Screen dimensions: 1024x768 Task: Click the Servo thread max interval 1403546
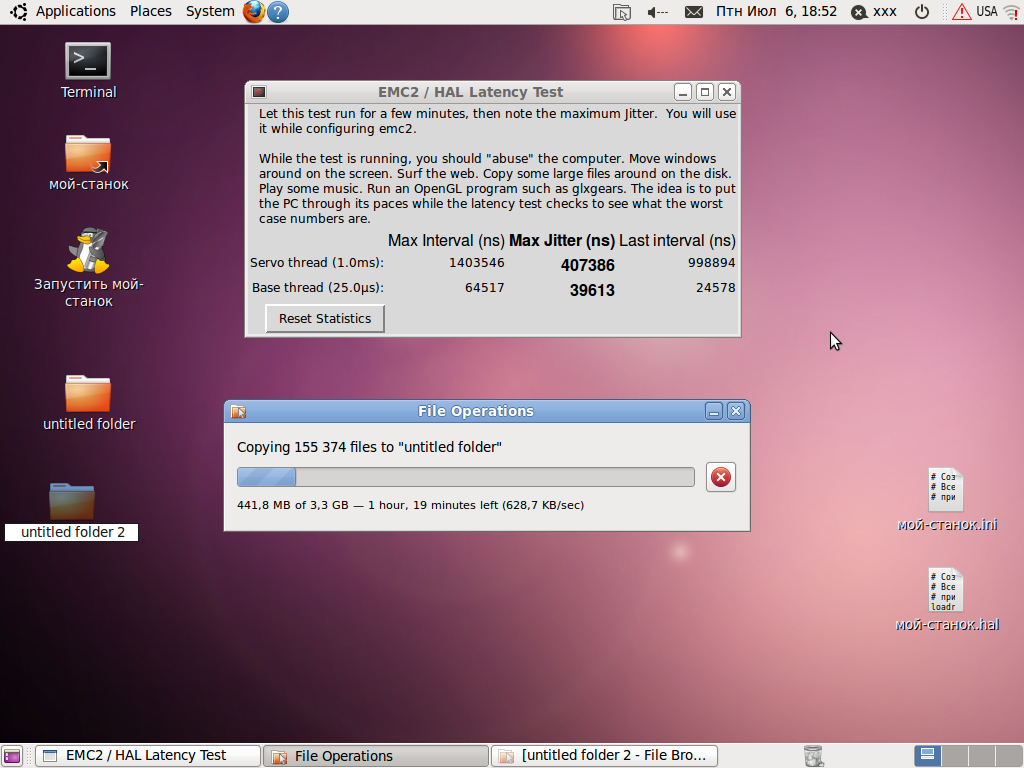pos(477,263)
